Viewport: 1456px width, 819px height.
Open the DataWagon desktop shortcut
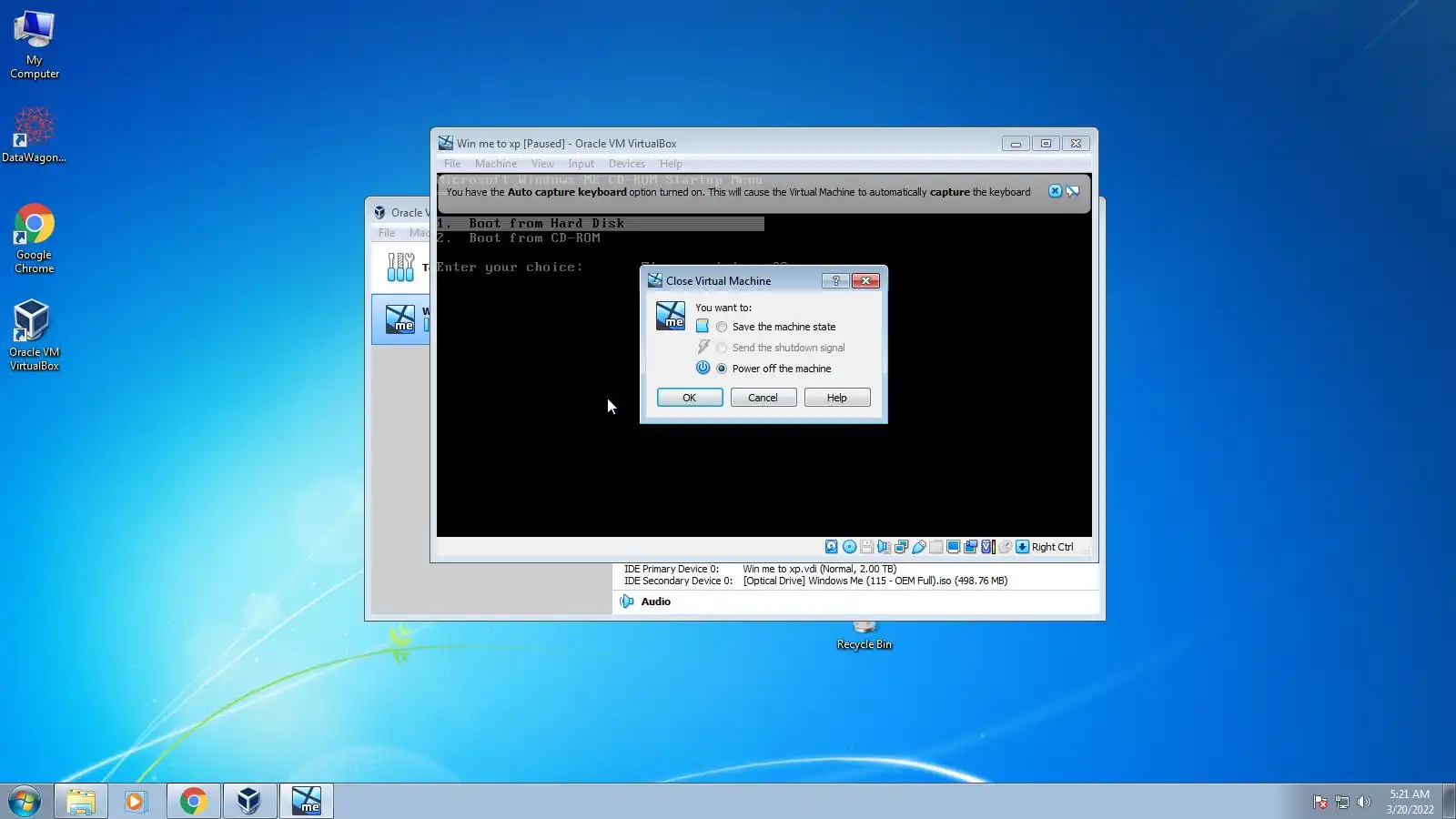coord(35,135)
